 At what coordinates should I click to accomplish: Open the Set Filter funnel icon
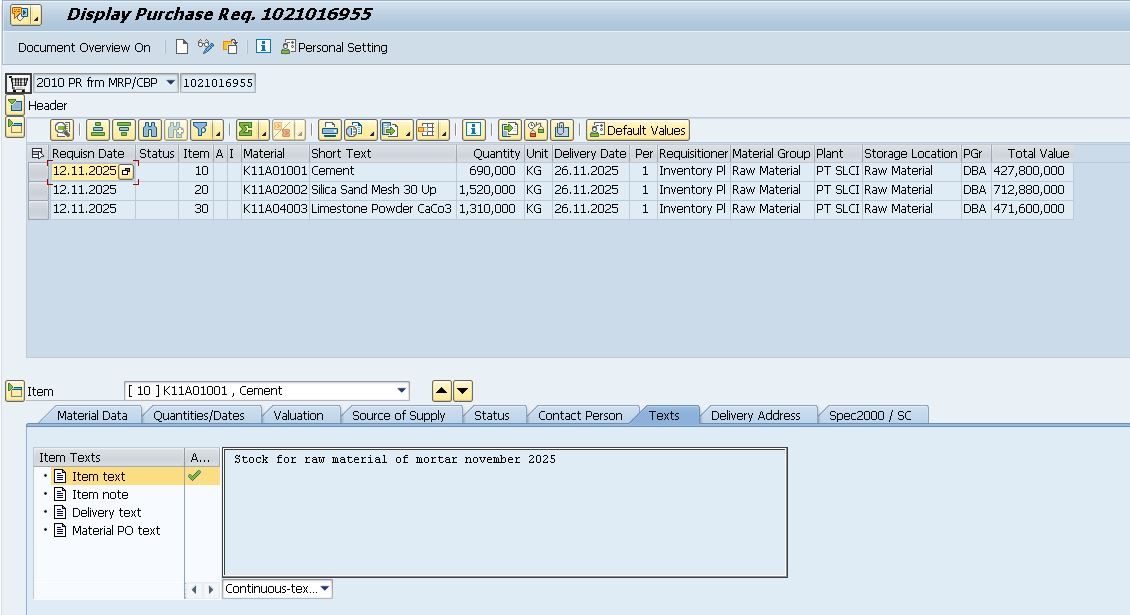(200, 130)
